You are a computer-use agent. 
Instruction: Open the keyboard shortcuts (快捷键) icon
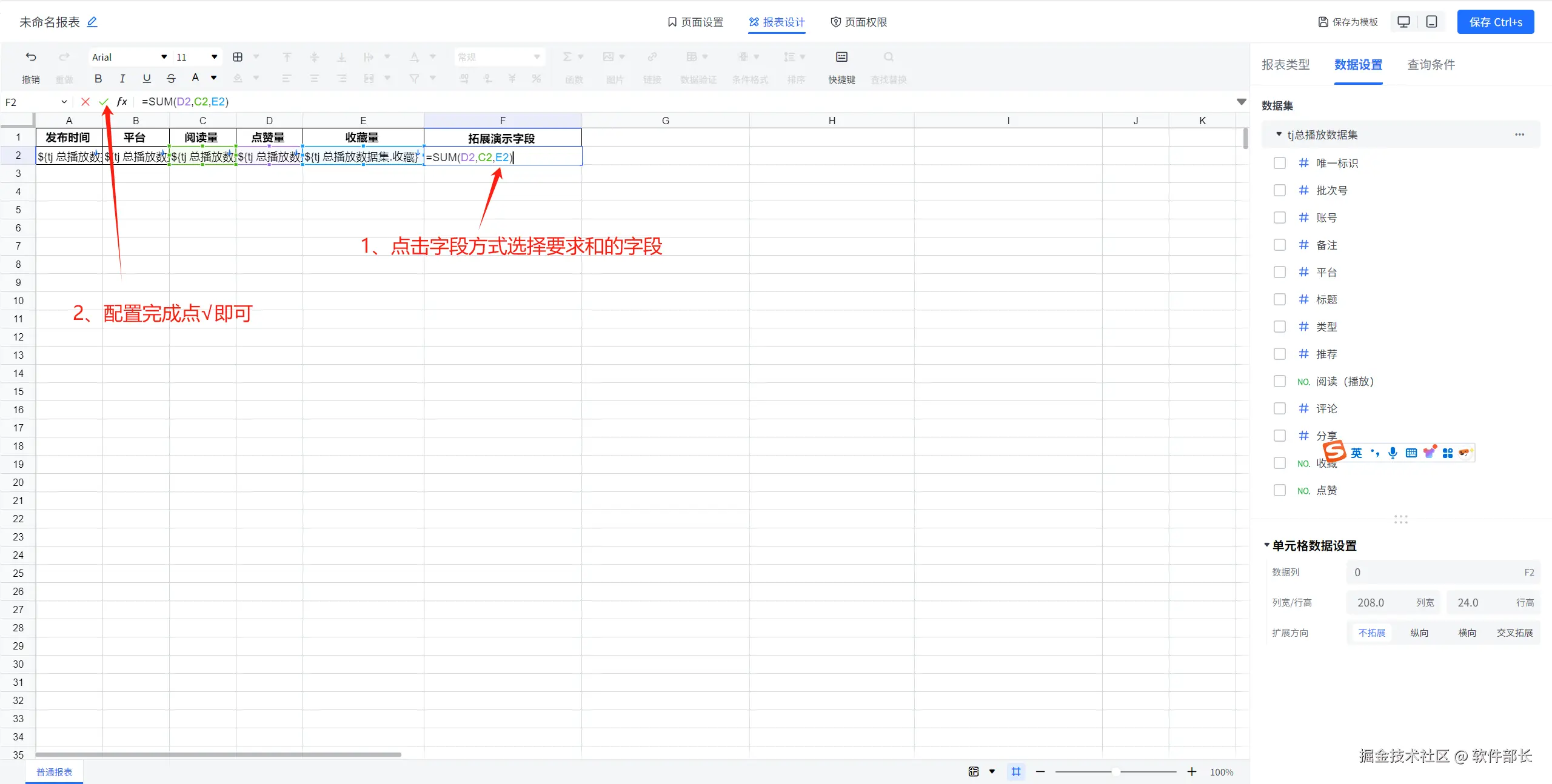841,57
